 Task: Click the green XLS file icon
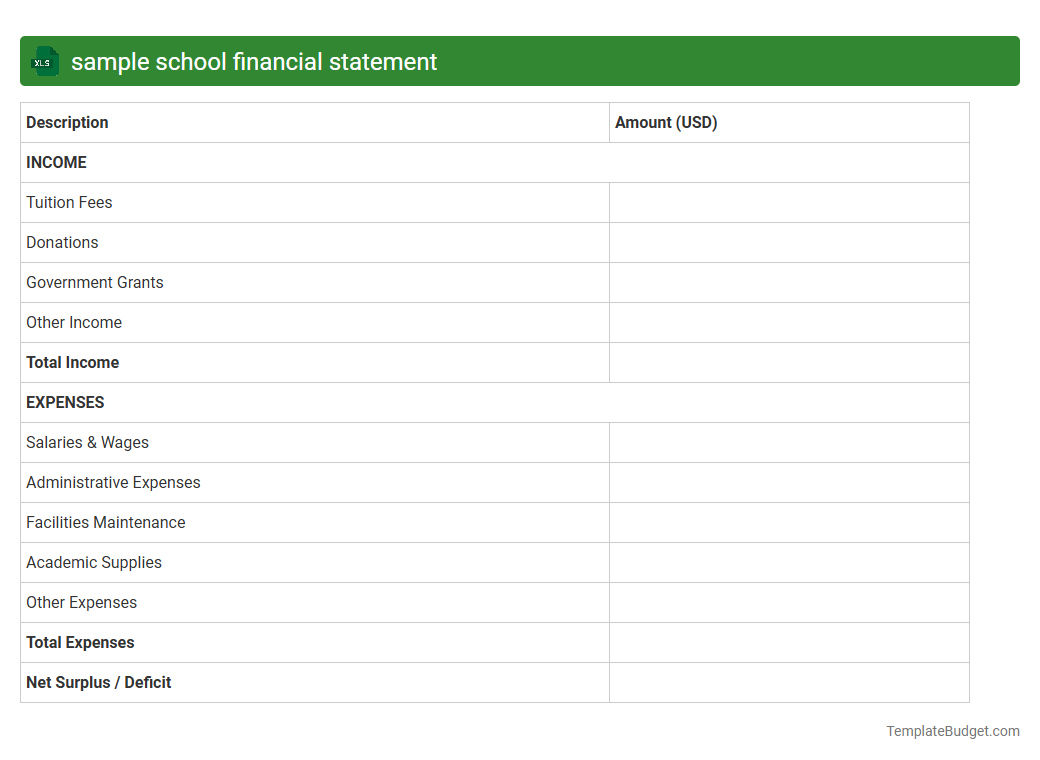[x=44, y=61]
